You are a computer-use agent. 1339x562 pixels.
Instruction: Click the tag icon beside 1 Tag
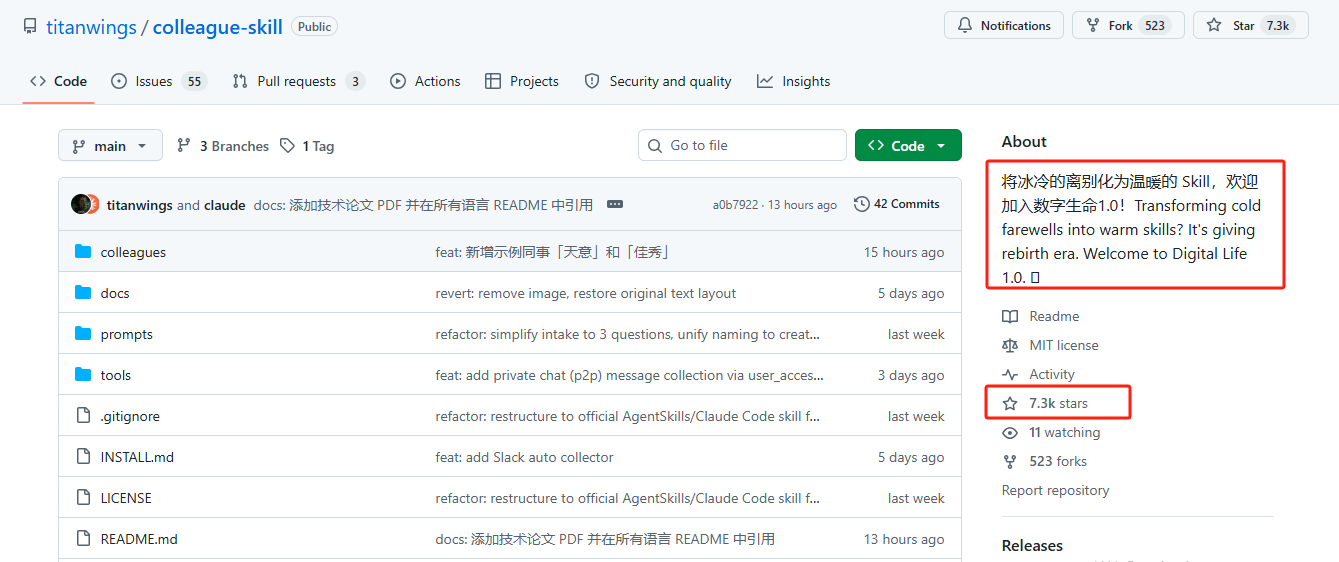tap(288, 146)
